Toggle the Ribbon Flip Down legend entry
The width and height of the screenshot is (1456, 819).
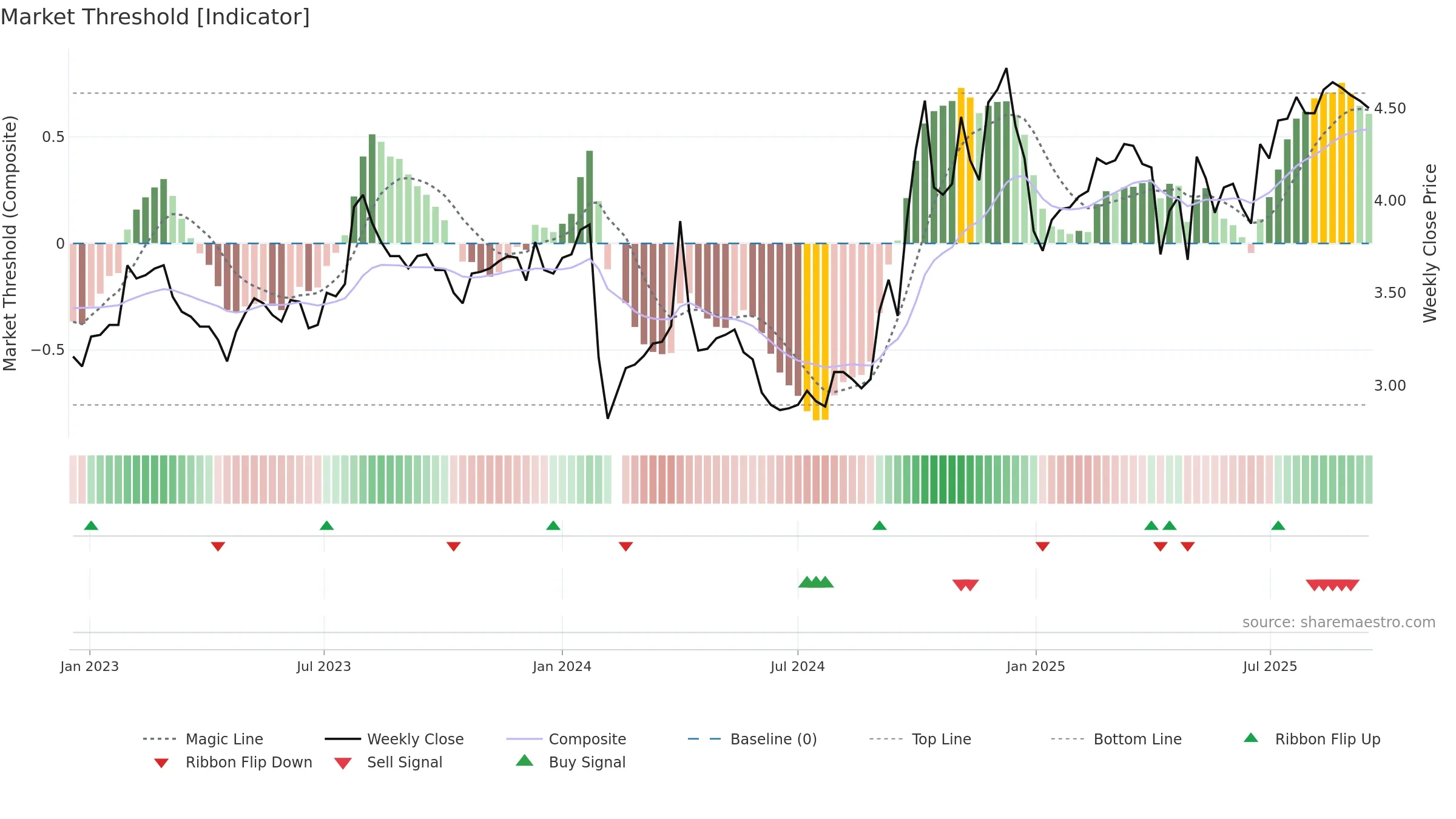tap(232, 763)
